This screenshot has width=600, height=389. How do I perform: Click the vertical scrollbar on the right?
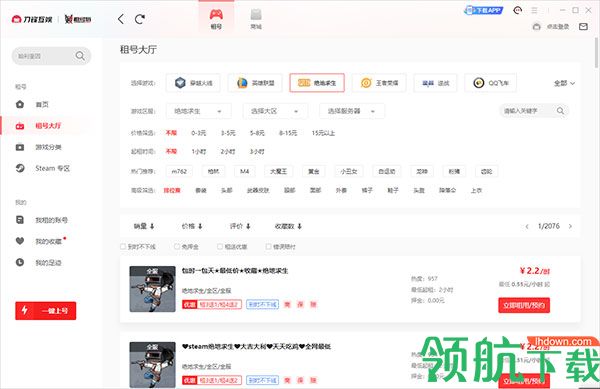click(x=597, y=54)
